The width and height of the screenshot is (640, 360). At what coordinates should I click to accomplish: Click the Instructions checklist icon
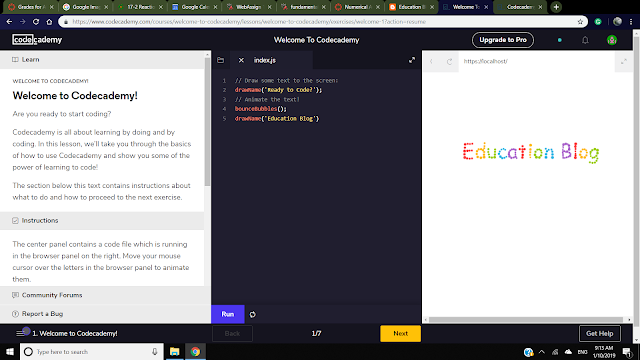tap(15, 220)
